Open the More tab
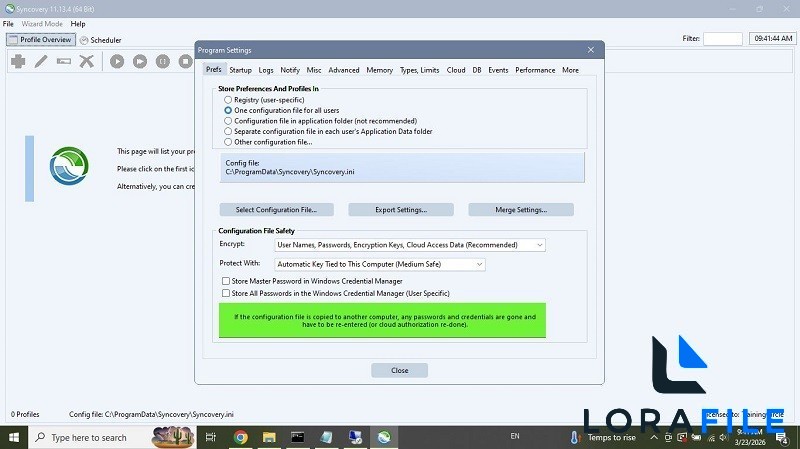 (x=570, y=70)
